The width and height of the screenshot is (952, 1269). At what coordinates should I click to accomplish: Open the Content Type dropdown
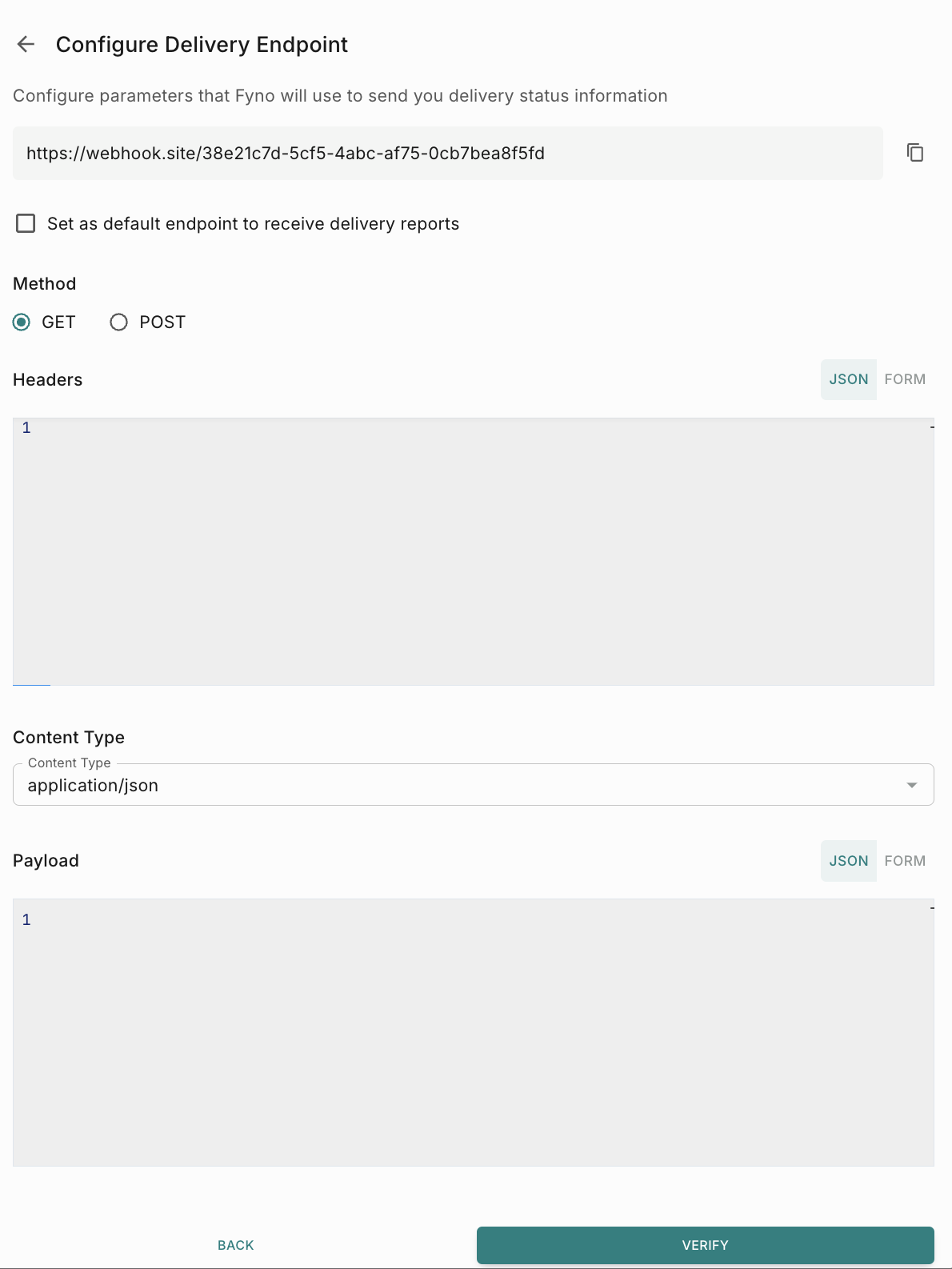472,785
